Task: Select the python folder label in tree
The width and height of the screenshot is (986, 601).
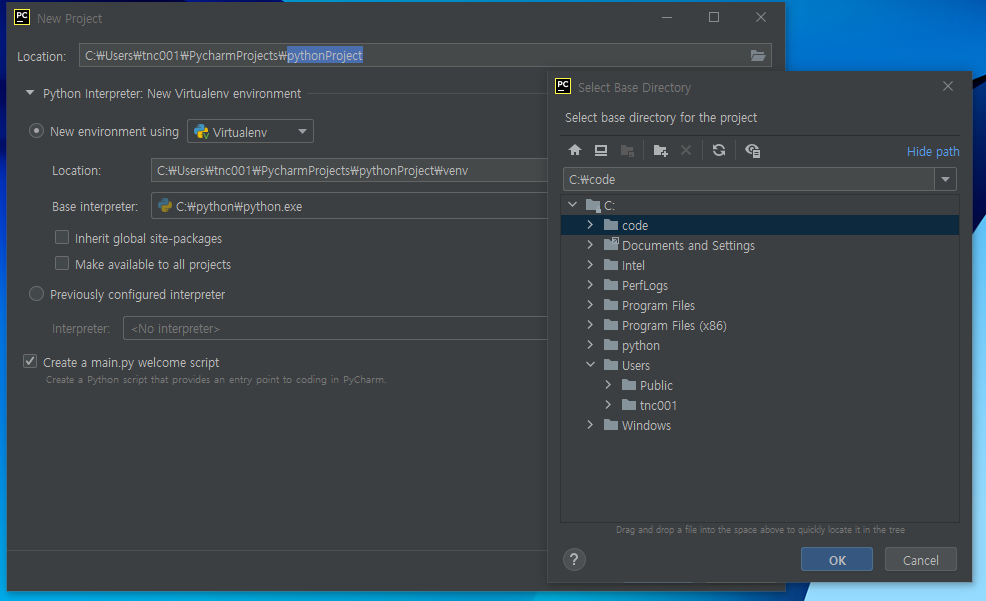Action: coord(641,346)
